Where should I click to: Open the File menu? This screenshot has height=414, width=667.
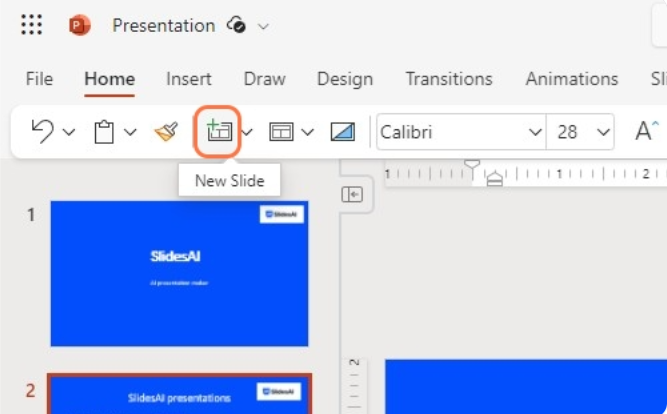point(39,79)
